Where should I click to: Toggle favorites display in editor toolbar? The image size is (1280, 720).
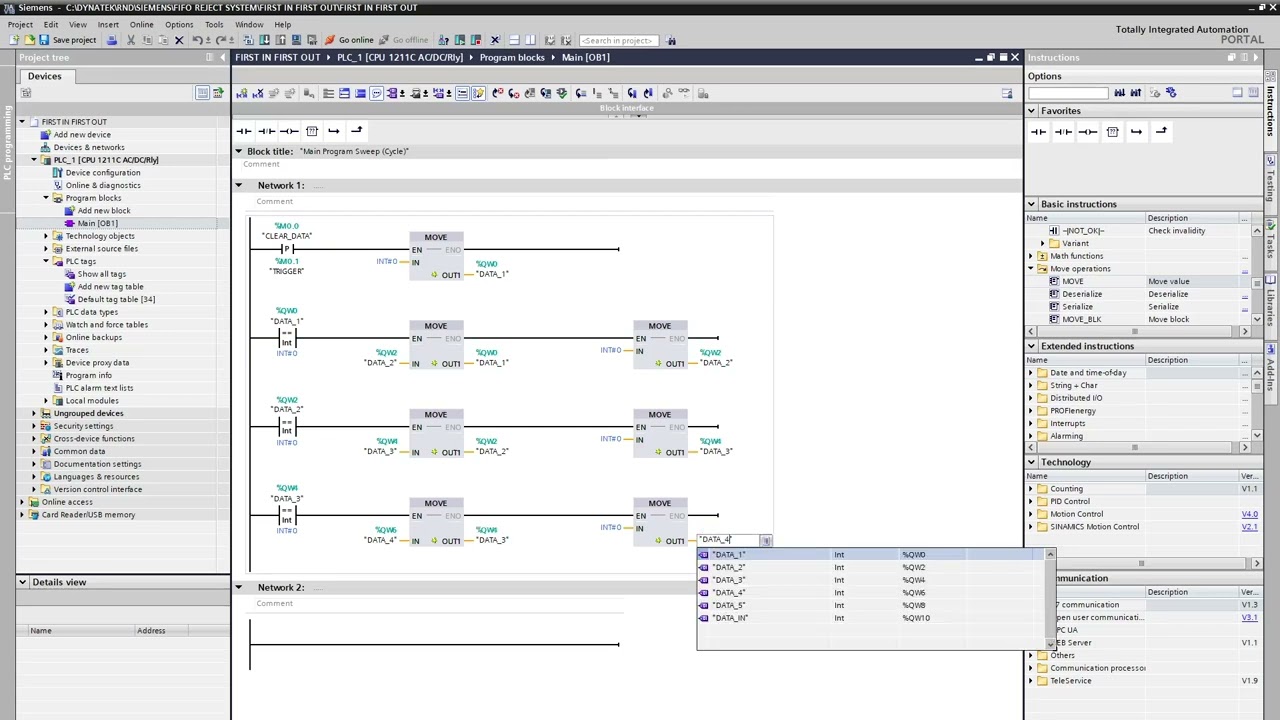coord(478,93)
